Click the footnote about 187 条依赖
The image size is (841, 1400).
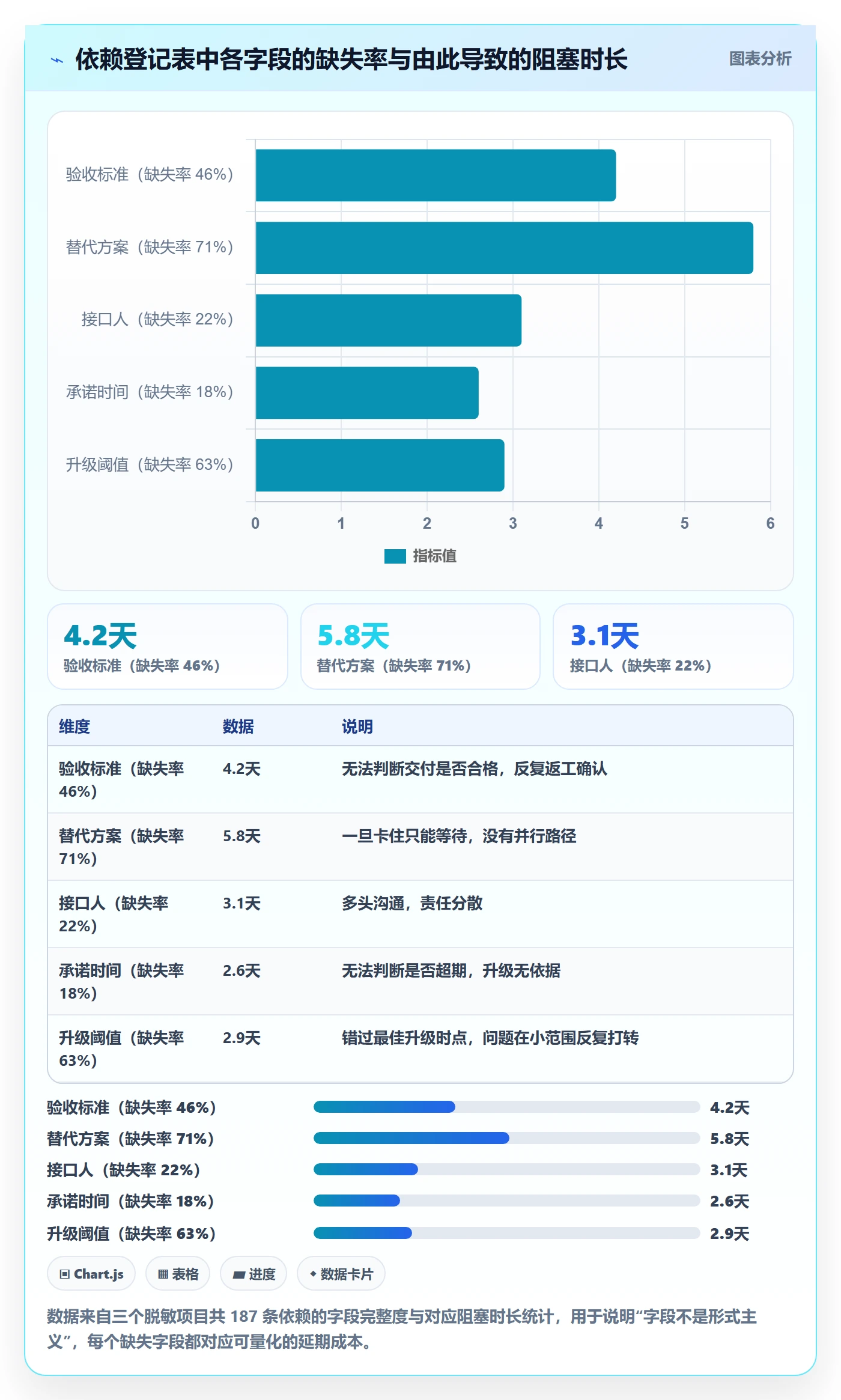coord(402,1329)
